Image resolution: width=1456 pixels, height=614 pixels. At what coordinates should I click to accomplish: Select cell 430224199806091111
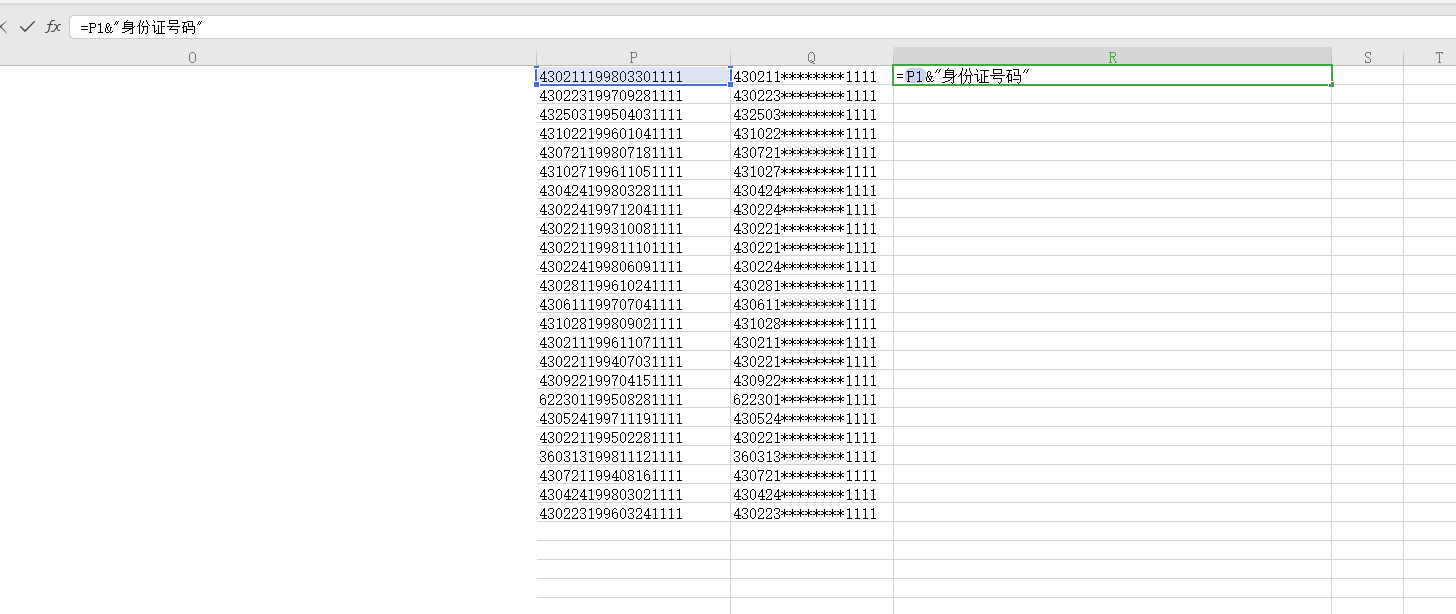[x=633, y=266]
